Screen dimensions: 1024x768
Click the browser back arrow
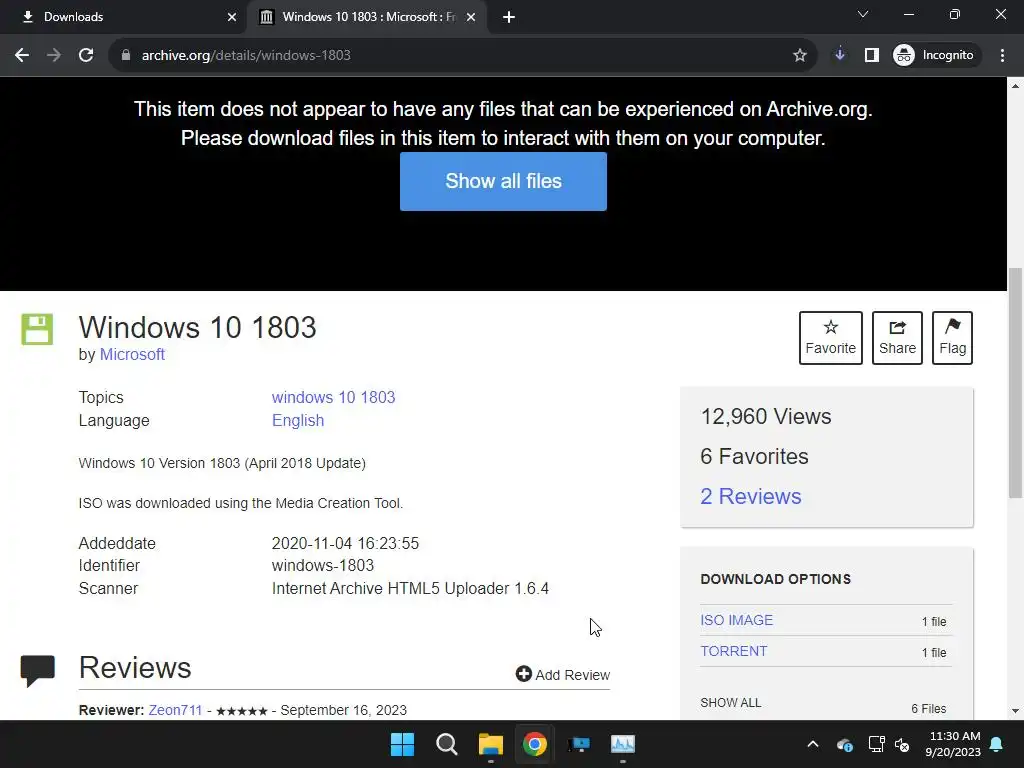pyautogui.click(x=22, y=56)
